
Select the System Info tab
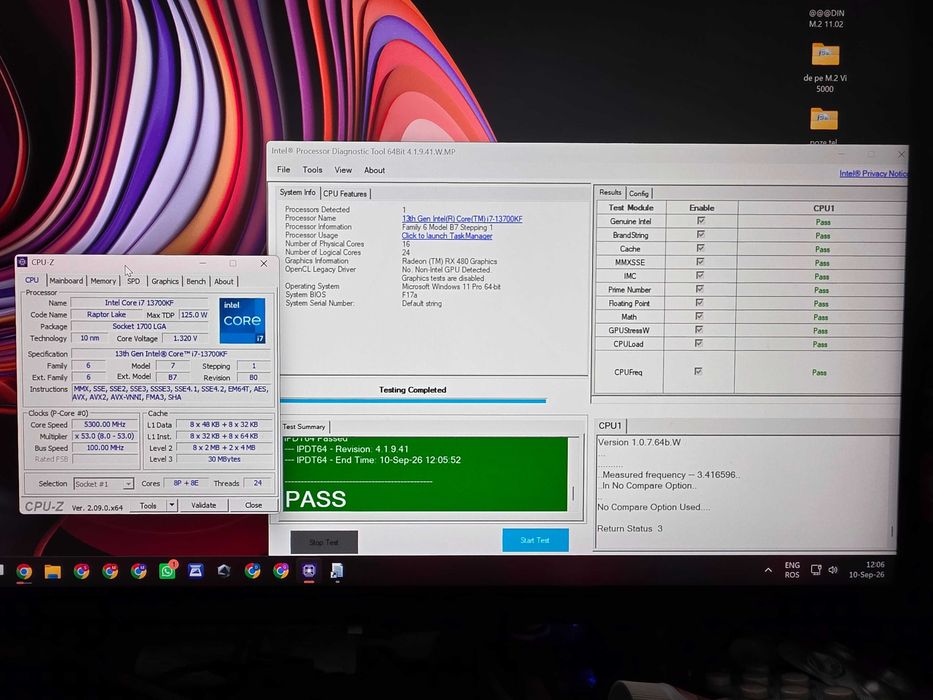coord(298,192)
